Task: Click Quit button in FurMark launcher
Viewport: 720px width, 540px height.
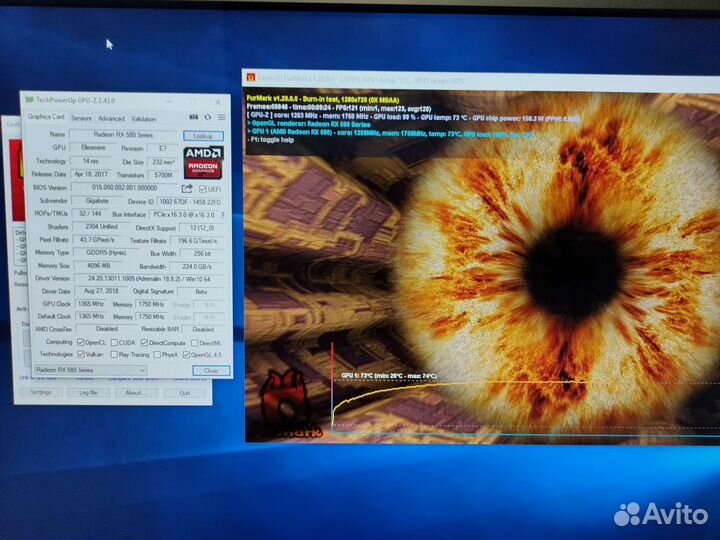Action: [185, 393]
